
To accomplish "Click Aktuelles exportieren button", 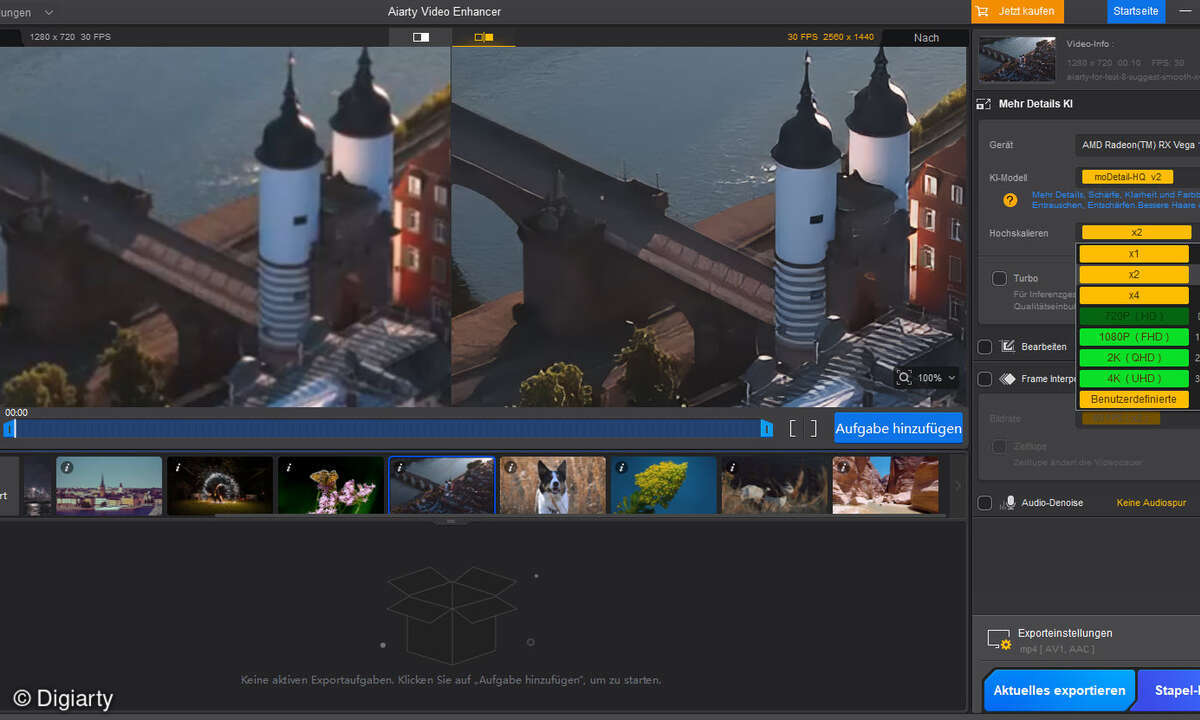I will [1059, 690].
